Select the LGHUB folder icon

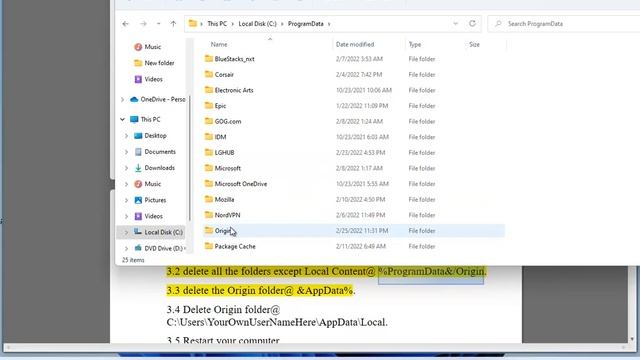pyautogui.click(x=209, y=152)
